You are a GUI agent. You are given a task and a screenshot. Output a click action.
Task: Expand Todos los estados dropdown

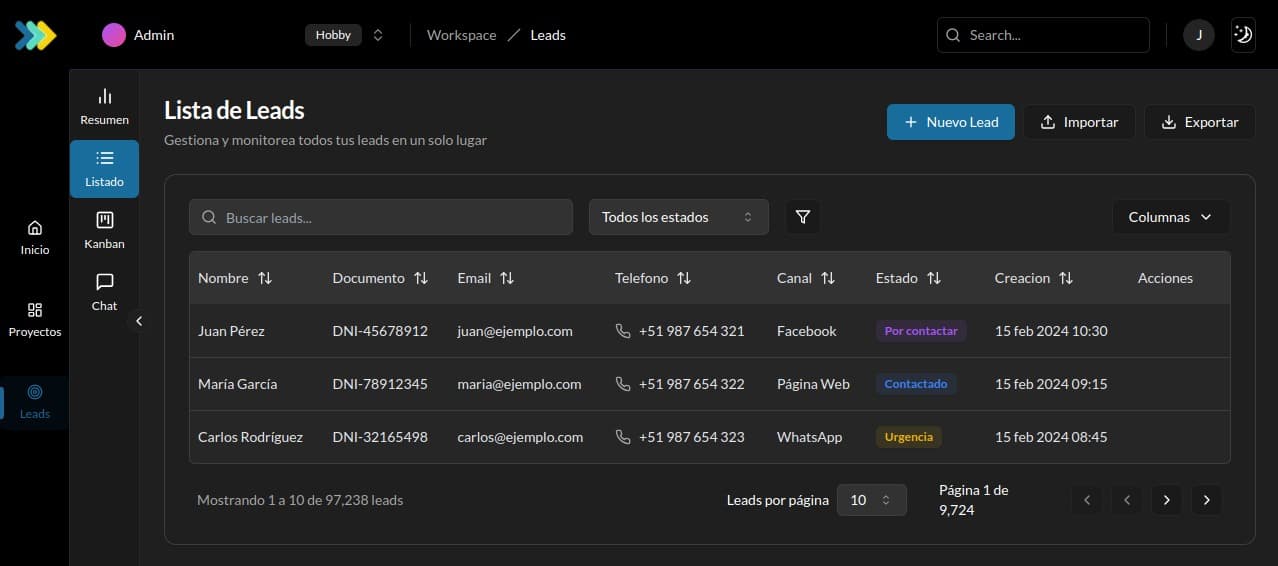click(678, 217)
